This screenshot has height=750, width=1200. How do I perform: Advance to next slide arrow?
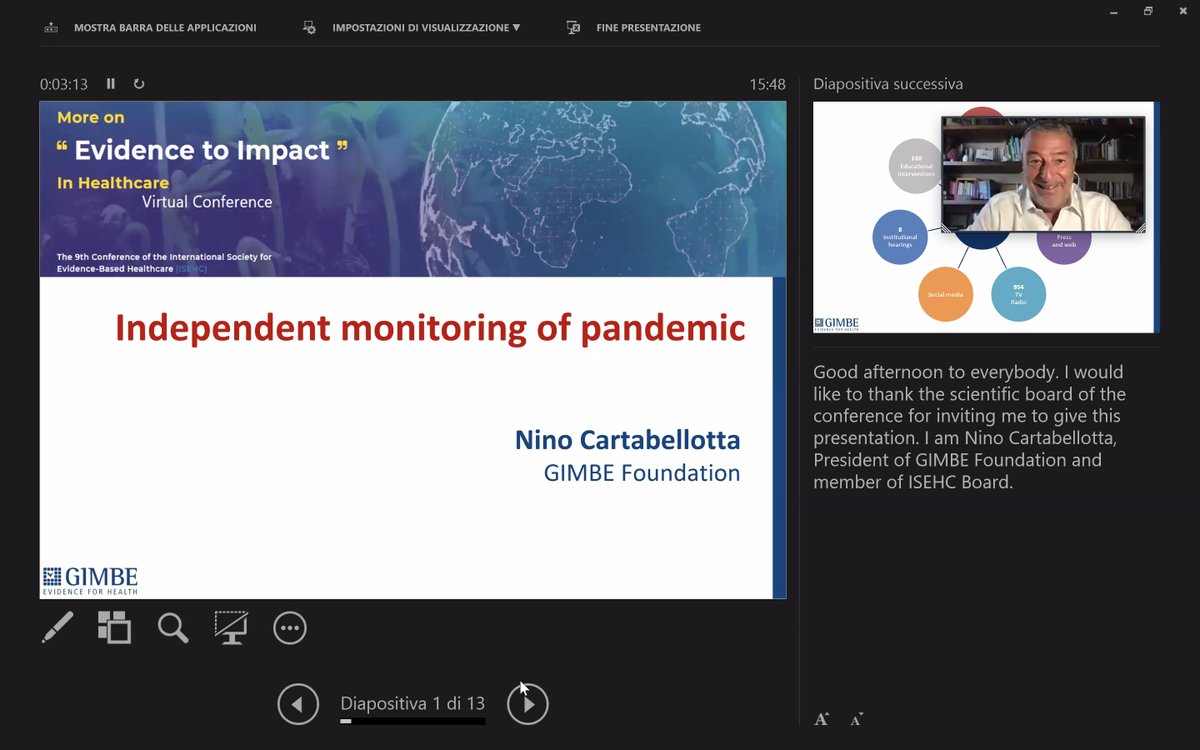click(x=528, y=704)
